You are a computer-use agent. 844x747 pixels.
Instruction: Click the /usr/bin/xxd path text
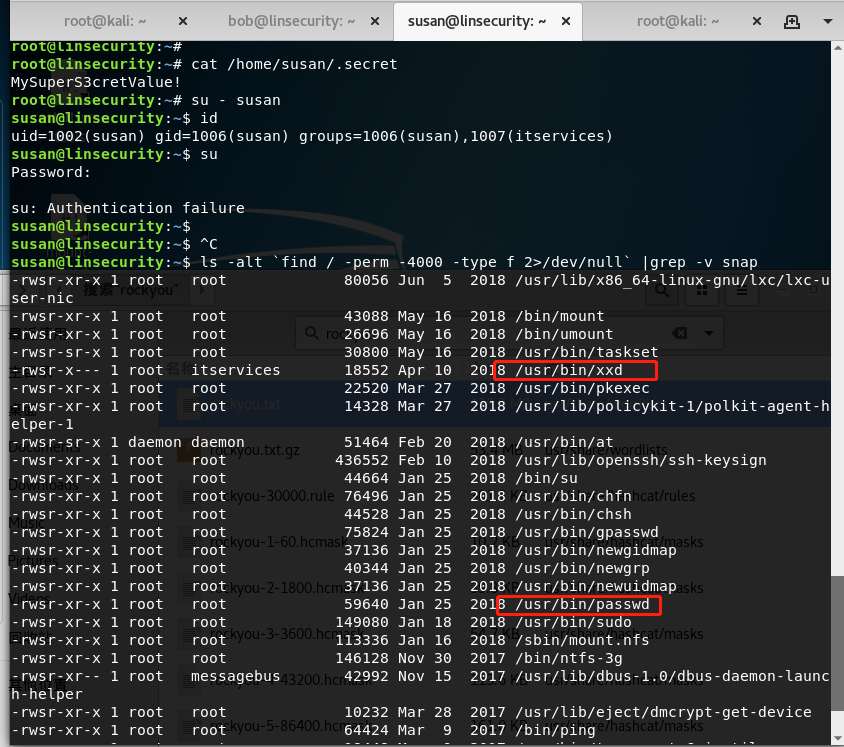[x=568, y=370]
